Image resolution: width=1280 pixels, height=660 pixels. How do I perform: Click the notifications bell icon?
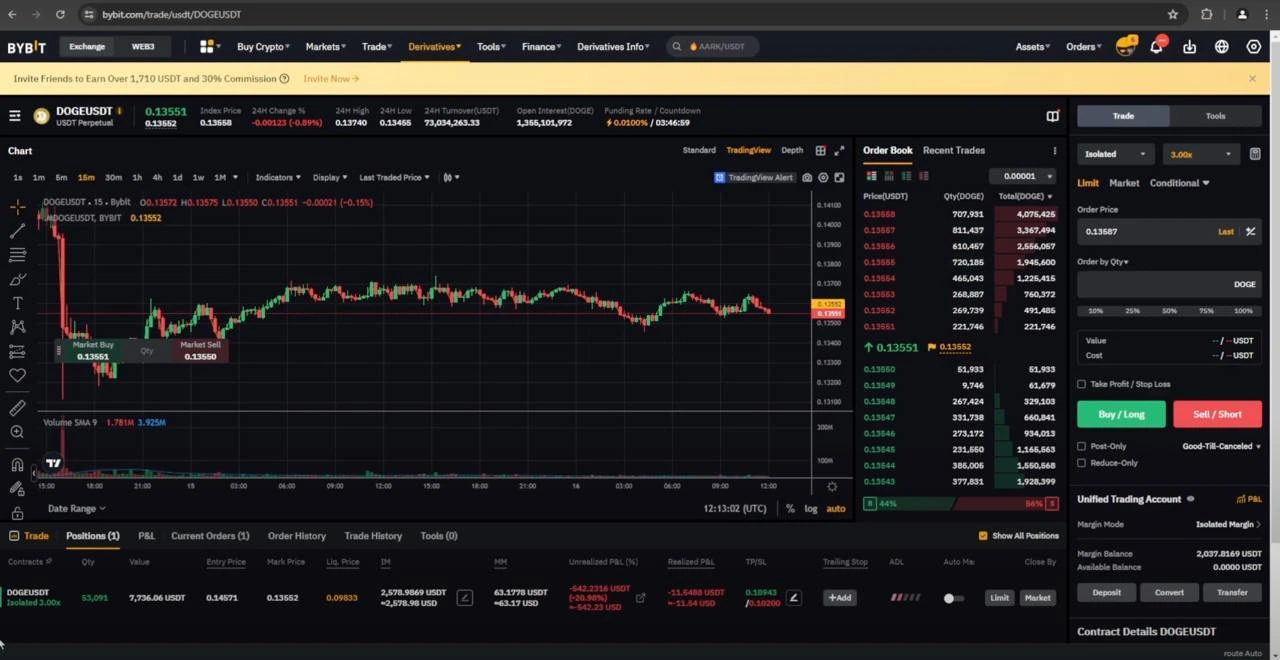coord(1157,47)
